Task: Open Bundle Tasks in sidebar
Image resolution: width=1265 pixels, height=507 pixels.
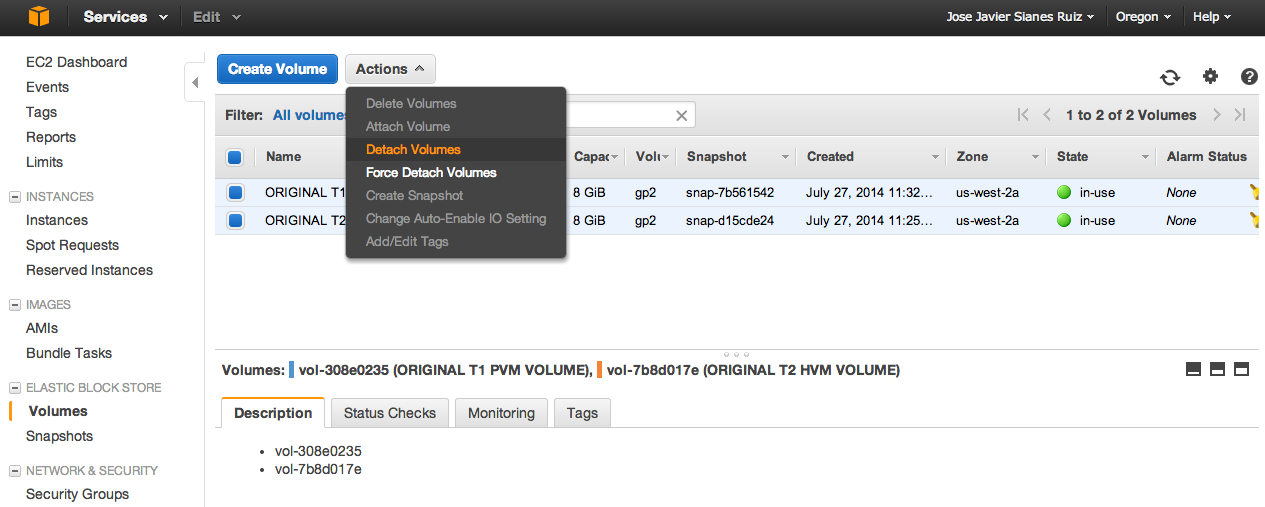Action: tap(69, 353)
